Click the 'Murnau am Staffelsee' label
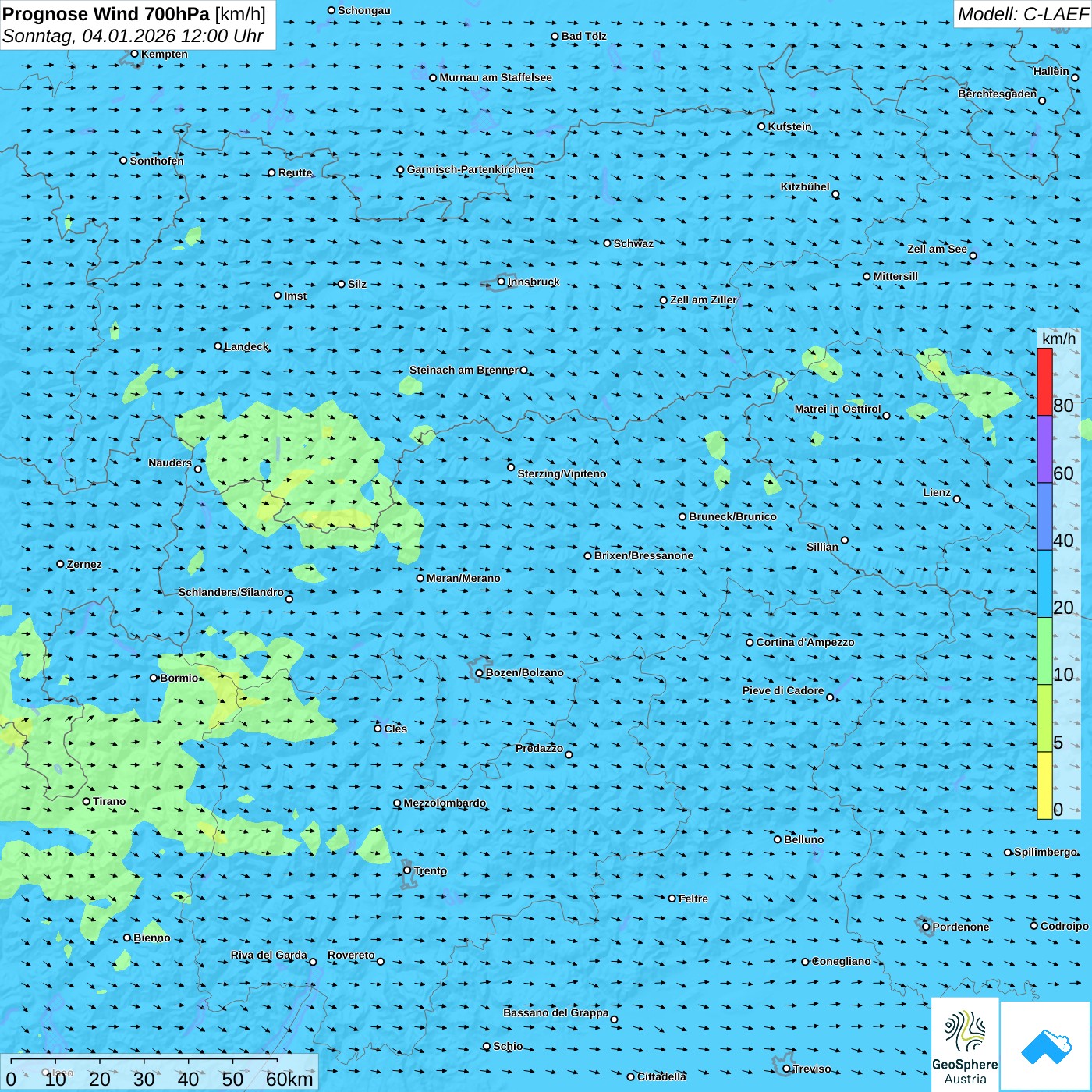This screenshot has height=1092, width=1092. click(495, 77)
